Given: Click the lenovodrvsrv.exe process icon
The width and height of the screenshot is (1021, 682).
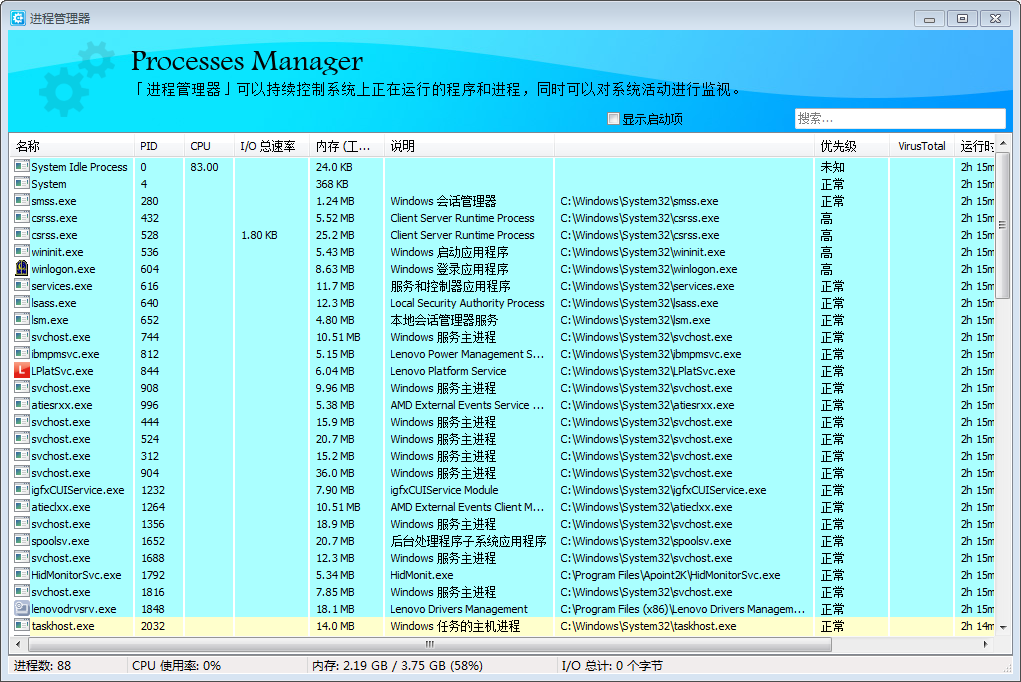Looking at the screenshot, I should click(x=22, y=609).
